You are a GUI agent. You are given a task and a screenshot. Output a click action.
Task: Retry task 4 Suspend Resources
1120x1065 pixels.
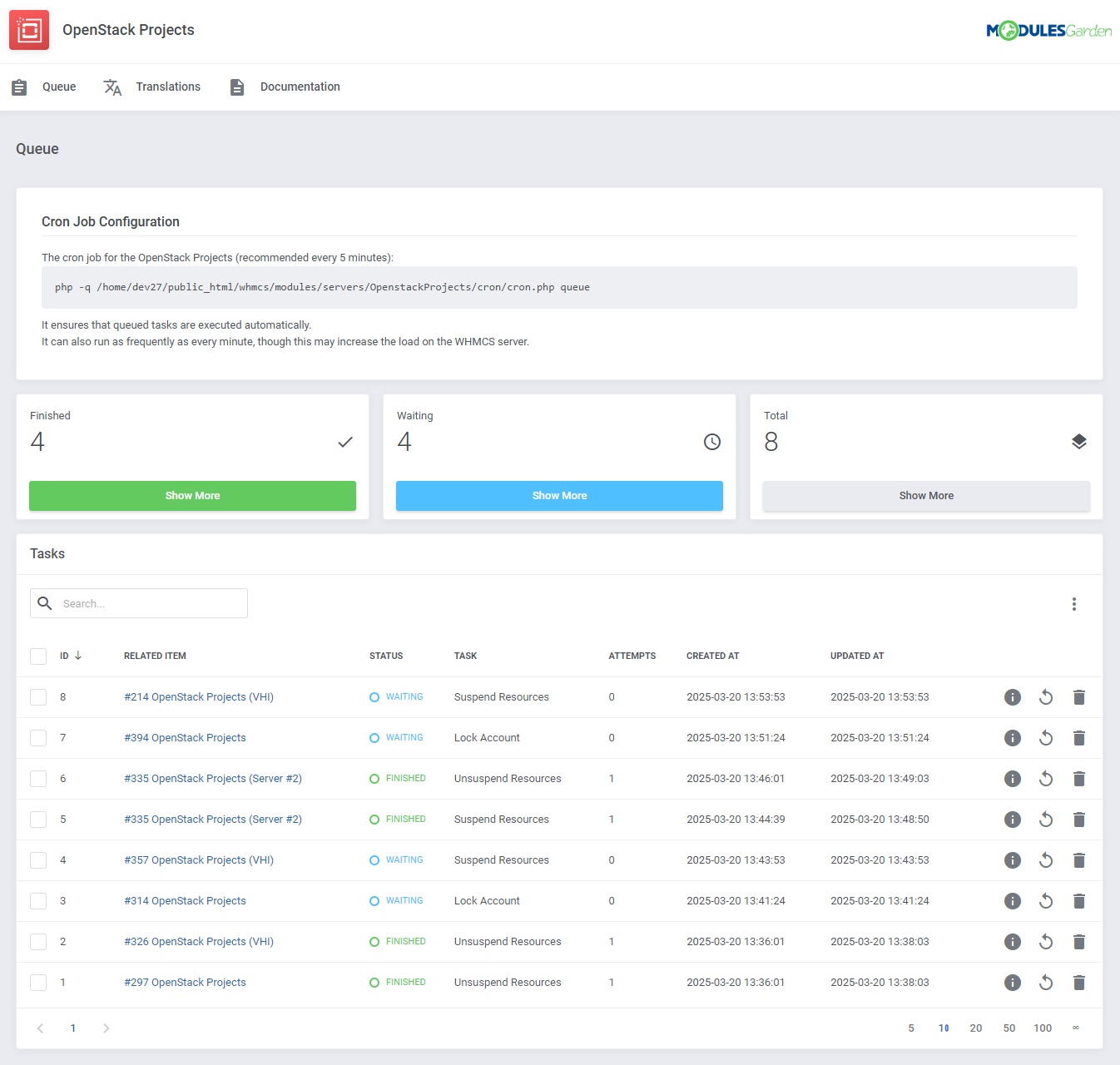point(1046,860)
